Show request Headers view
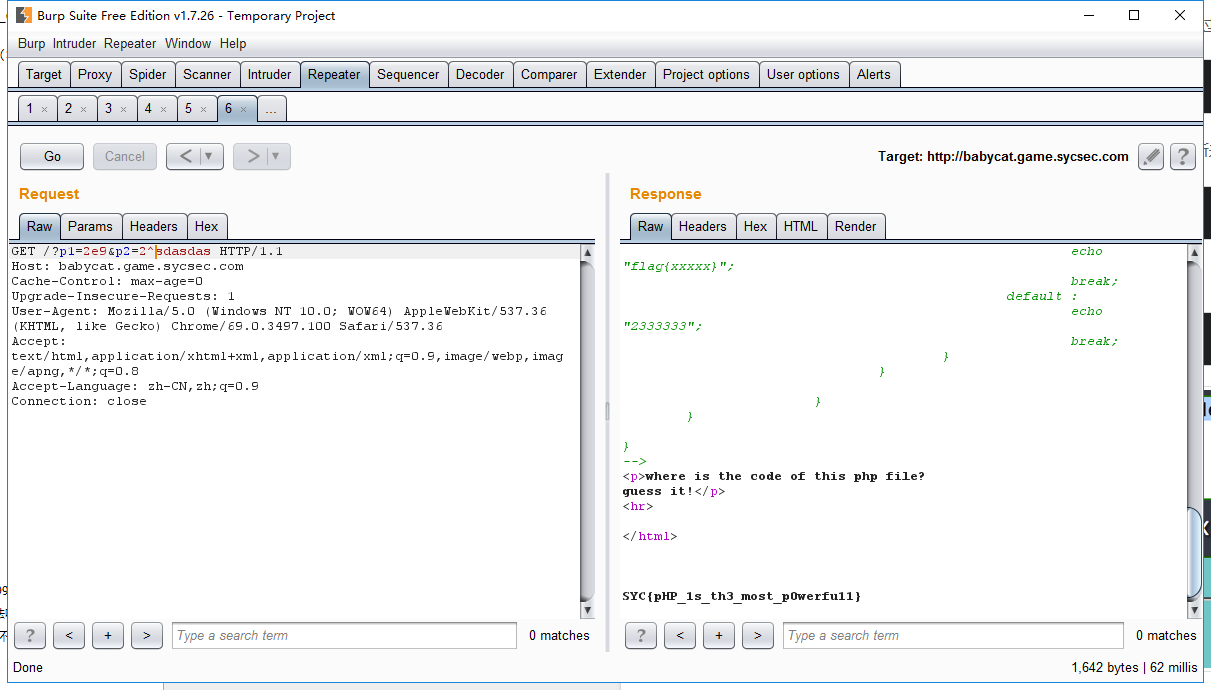This screenshot has width=1211, height=690. pos(154,226)
